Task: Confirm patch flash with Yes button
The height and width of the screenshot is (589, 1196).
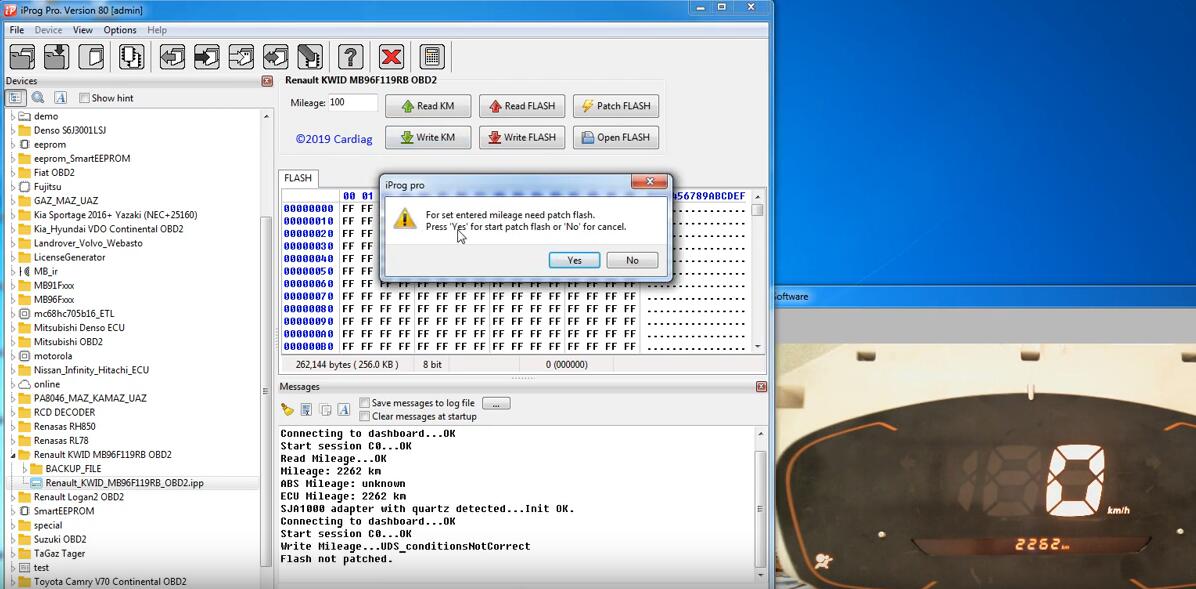Action: click(x=574, y=260)
